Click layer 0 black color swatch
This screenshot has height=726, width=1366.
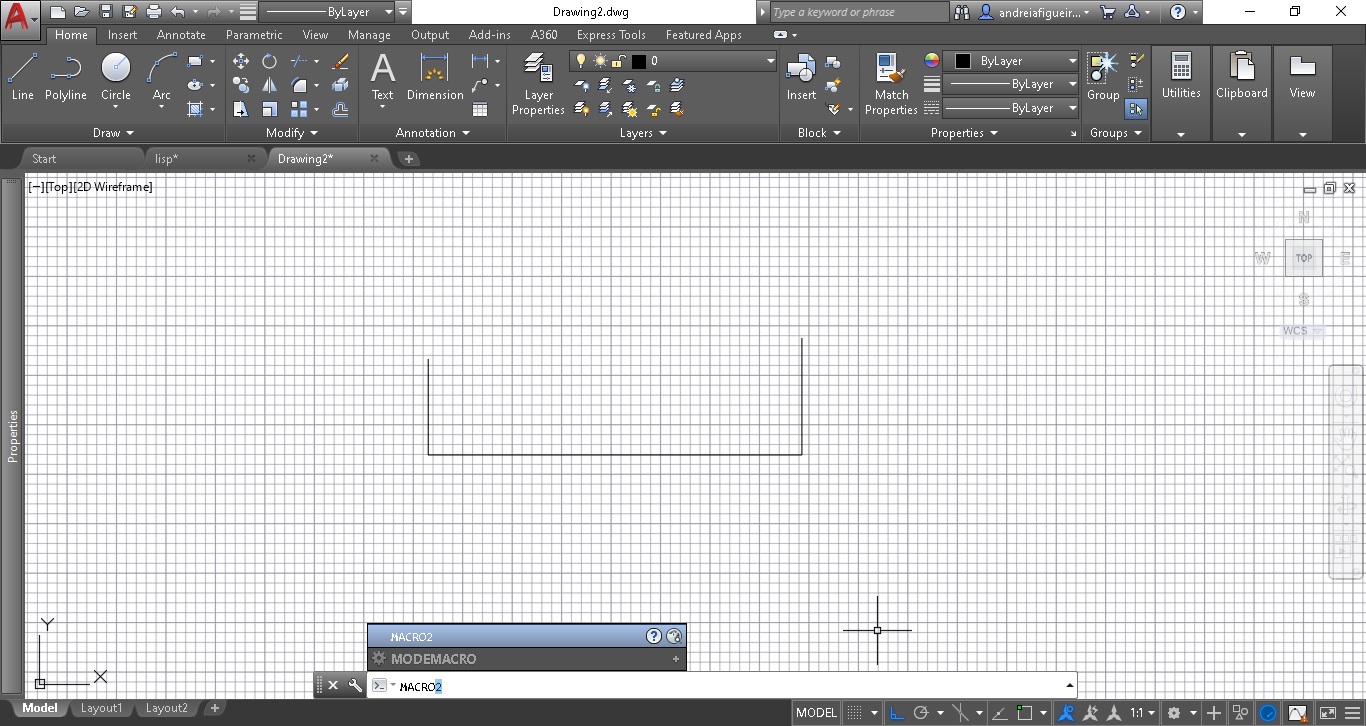tap(638, 61)
